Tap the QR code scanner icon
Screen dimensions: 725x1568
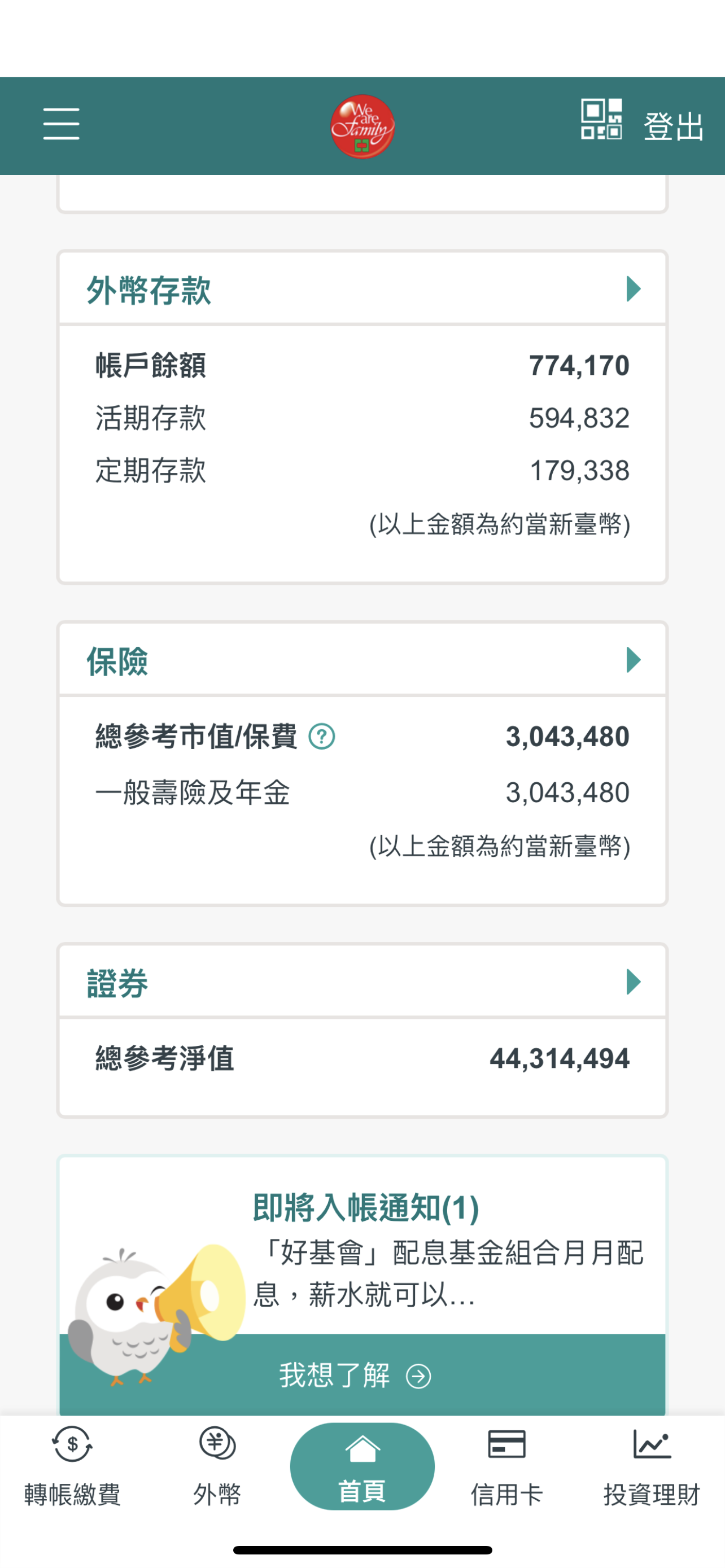point(601,119)
